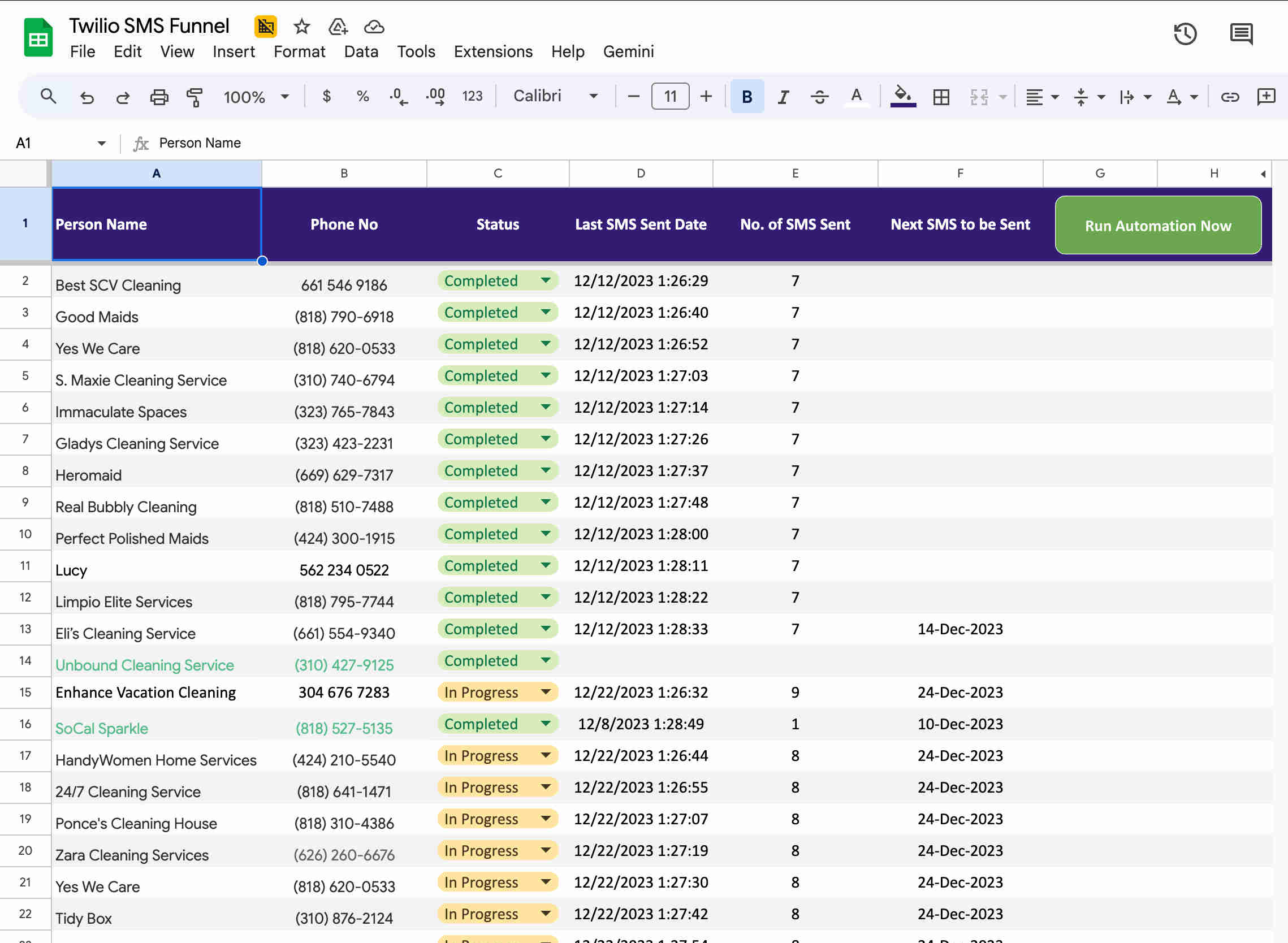
Task: Open status dropdown for Best SCV Cleaning
Action: pyautogui.click(x=546, y=280)
